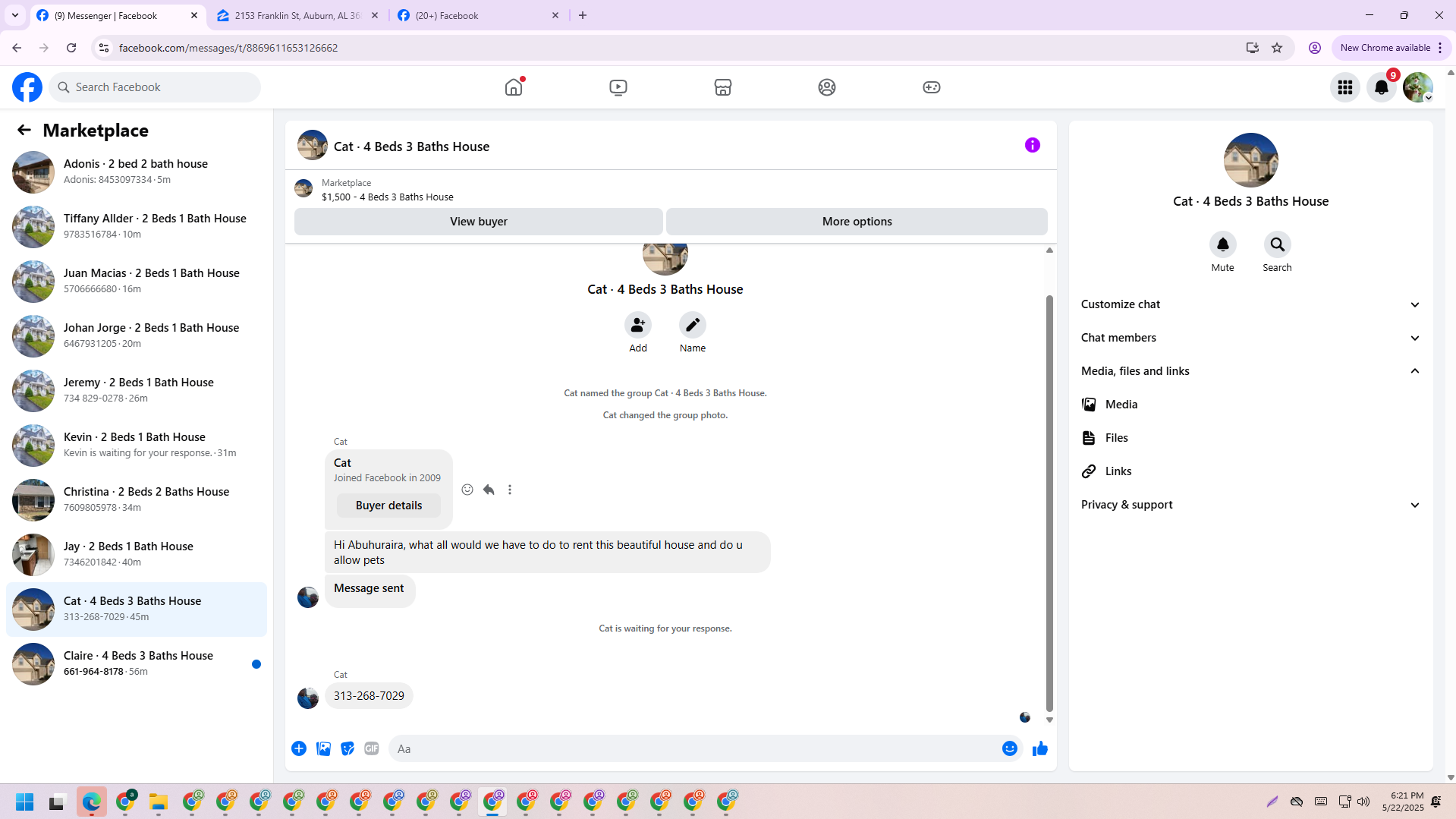The image size is (1456, 819).
Task: Click the View buyer button
Action: (479, 222)
